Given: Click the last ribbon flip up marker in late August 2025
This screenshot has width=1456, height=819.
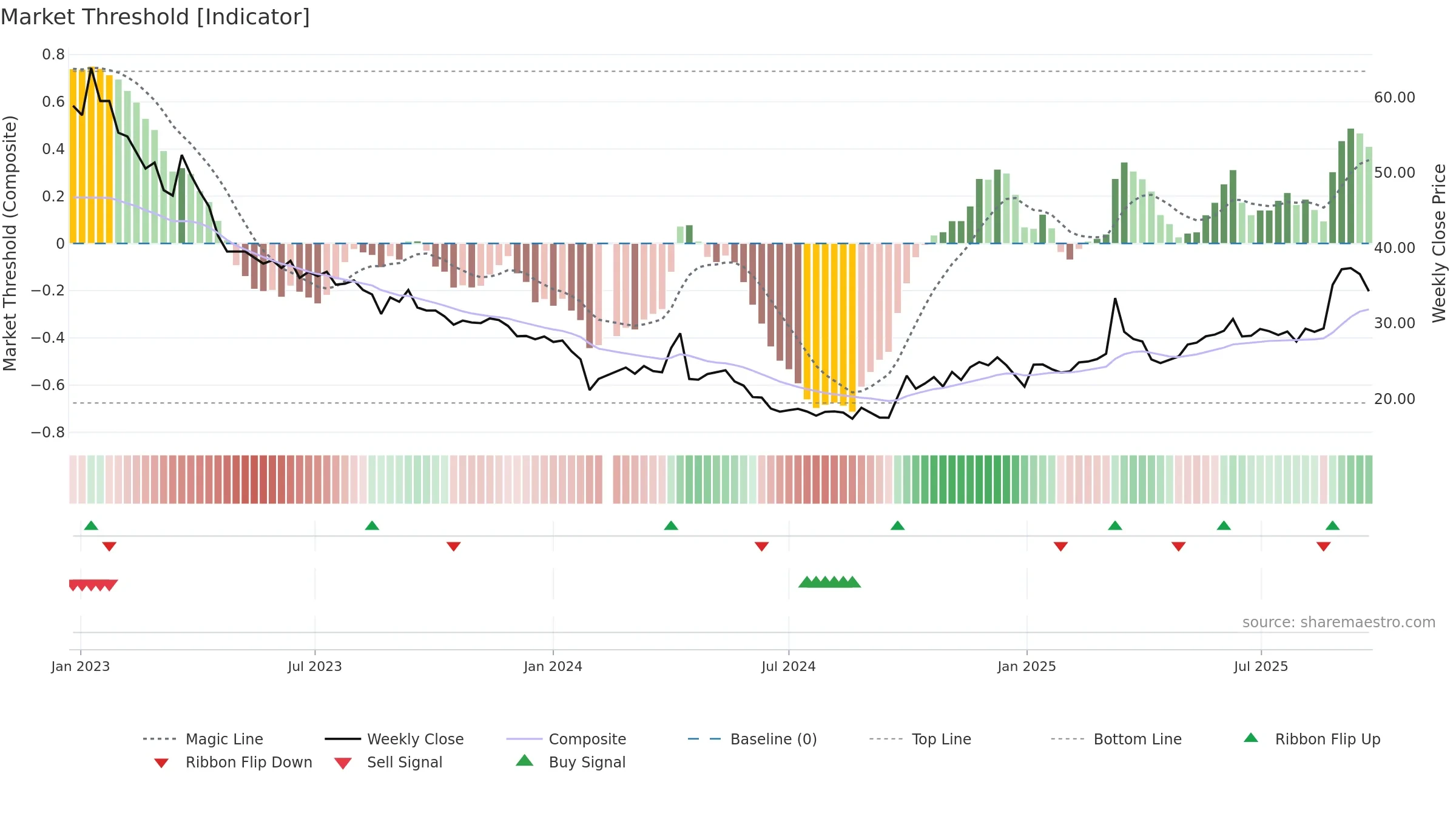Looking at the screenshot, I should click(1332, 525).
